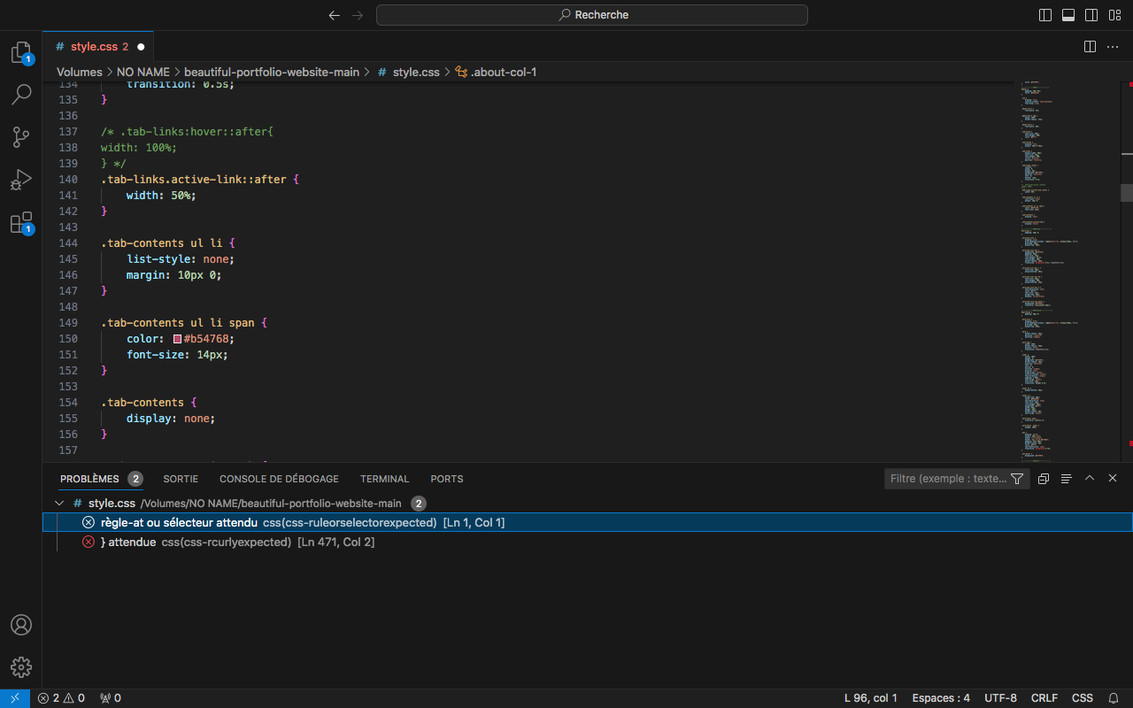This screenshot has height=708, width=1133.
Task: Open editor more actions ellipsis menu
Action: tap(1113, 46)
